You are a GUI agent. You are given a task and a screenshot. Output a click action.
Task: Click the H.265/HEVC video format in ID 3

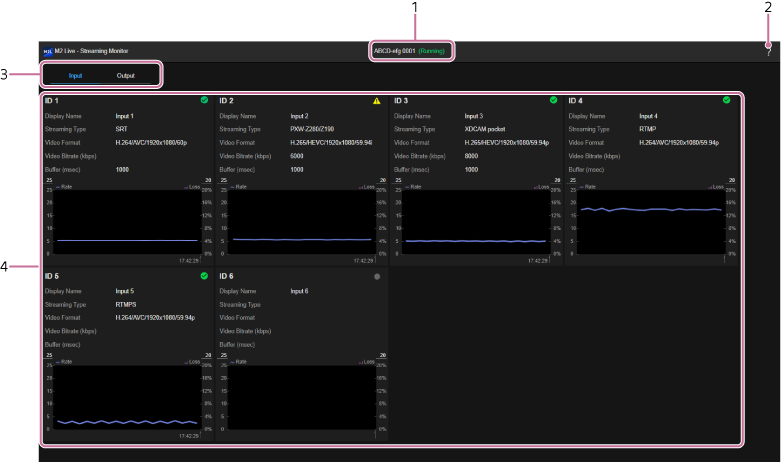507,143
